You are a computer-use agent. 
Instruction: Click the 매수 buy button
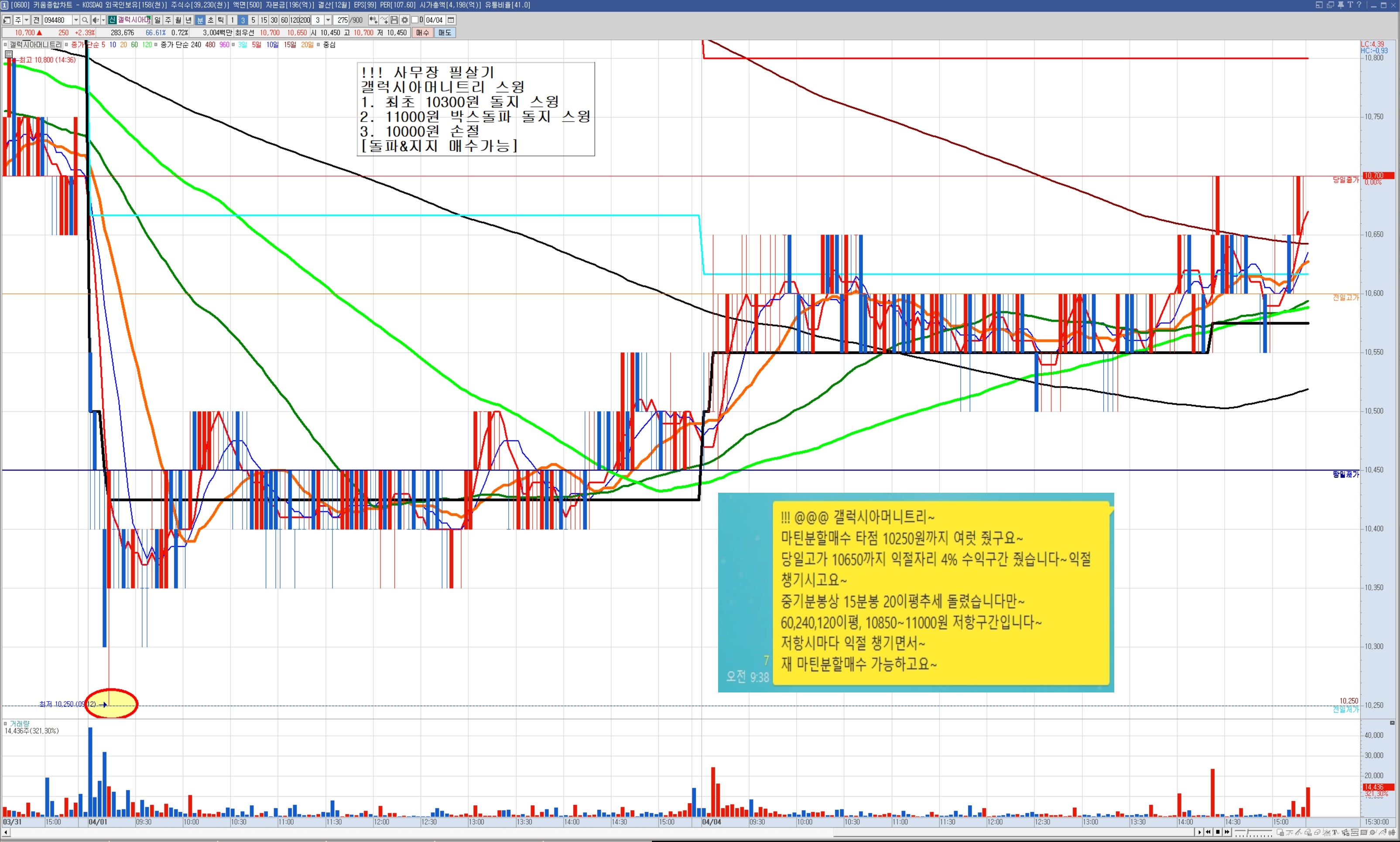point(422,33)
